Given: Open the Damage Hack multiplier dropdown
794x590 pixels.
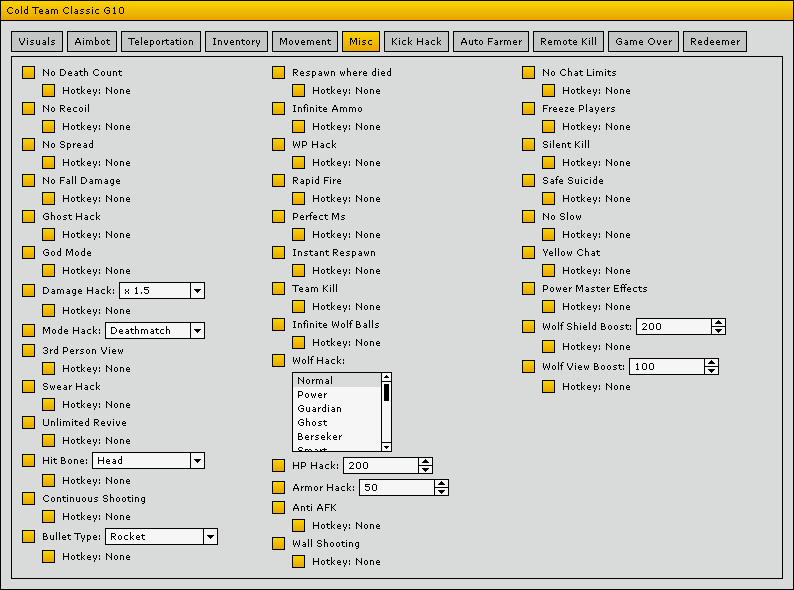Looking at the screenshot, I should tap(197, 291).
